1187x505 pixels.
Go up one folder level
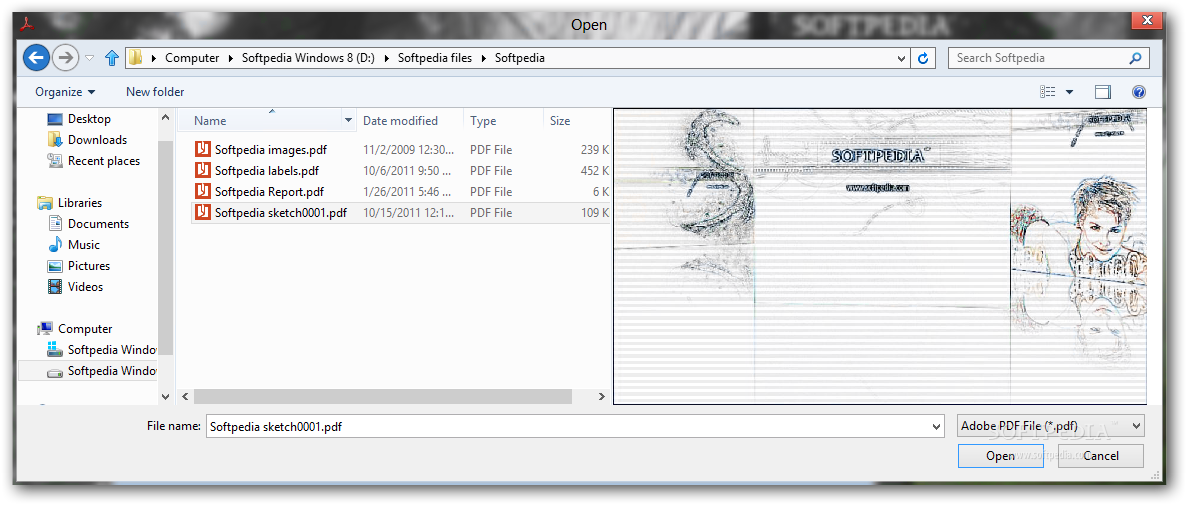112,58
